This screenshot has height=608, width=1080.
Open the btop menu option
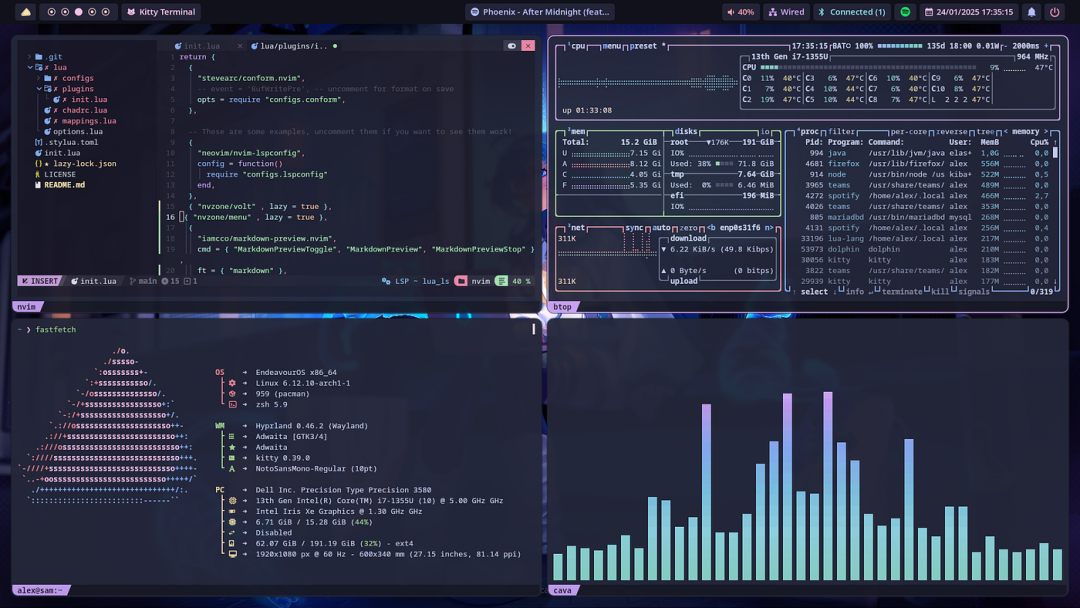612,46
